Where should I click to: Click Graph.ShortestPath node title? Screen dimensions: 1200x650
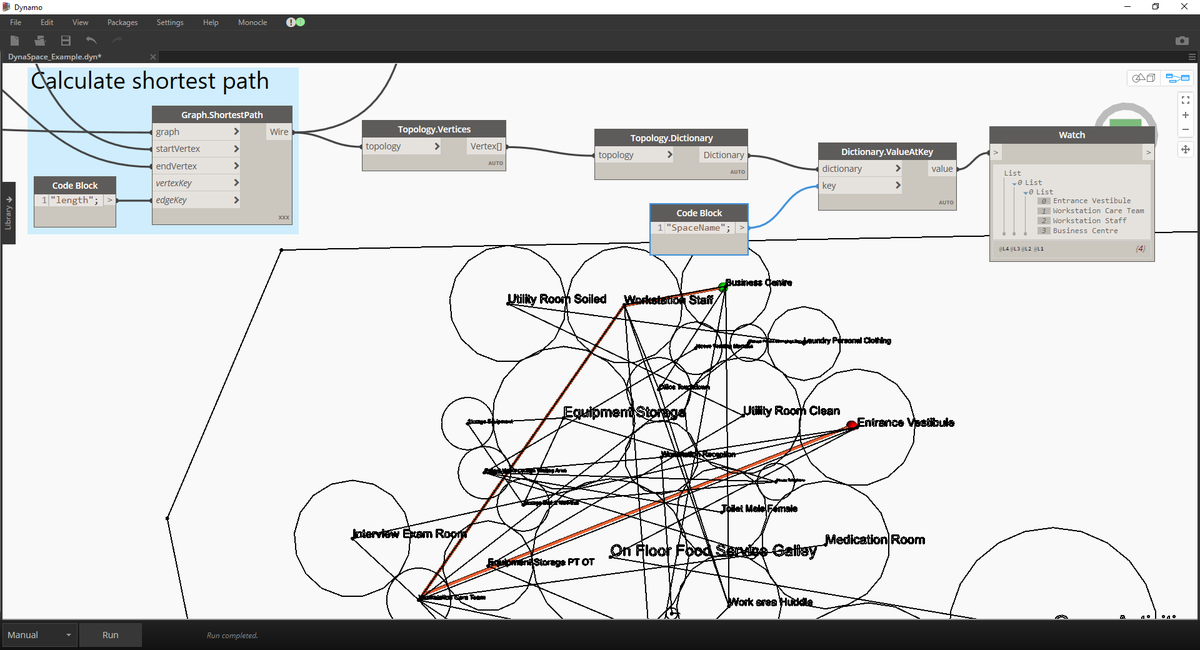point(222,115)
